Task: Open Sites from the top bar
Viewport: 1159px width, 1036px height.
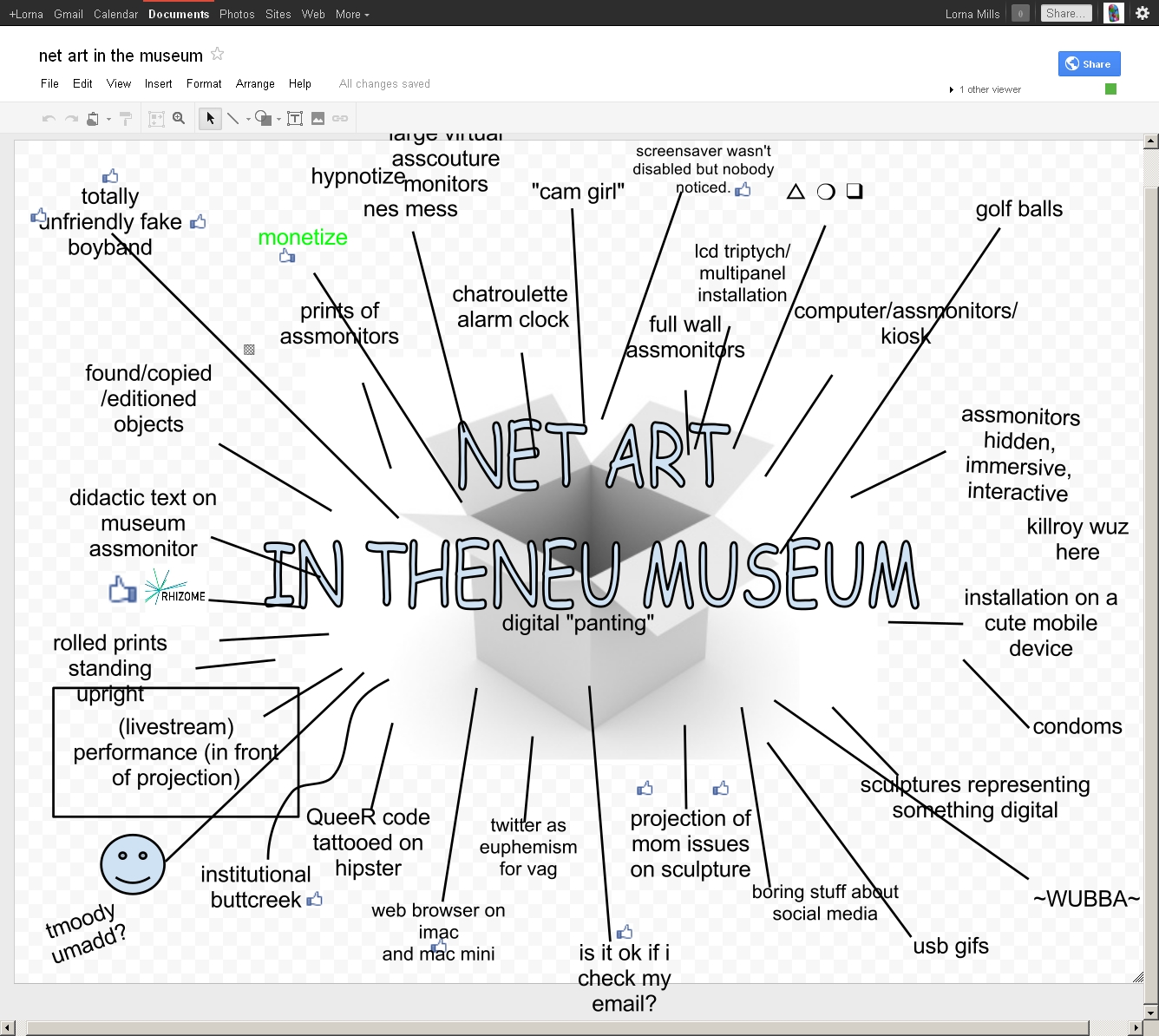Action: coord(278,14)
